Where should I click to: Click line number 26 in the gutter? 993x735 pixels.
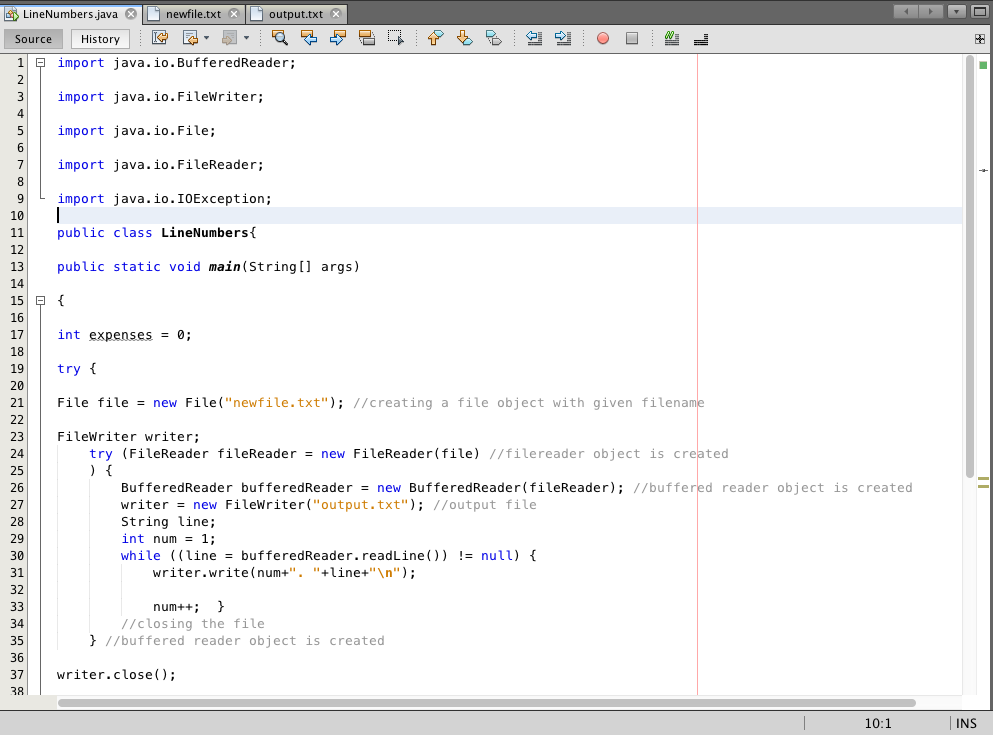[x=17, y=487]
